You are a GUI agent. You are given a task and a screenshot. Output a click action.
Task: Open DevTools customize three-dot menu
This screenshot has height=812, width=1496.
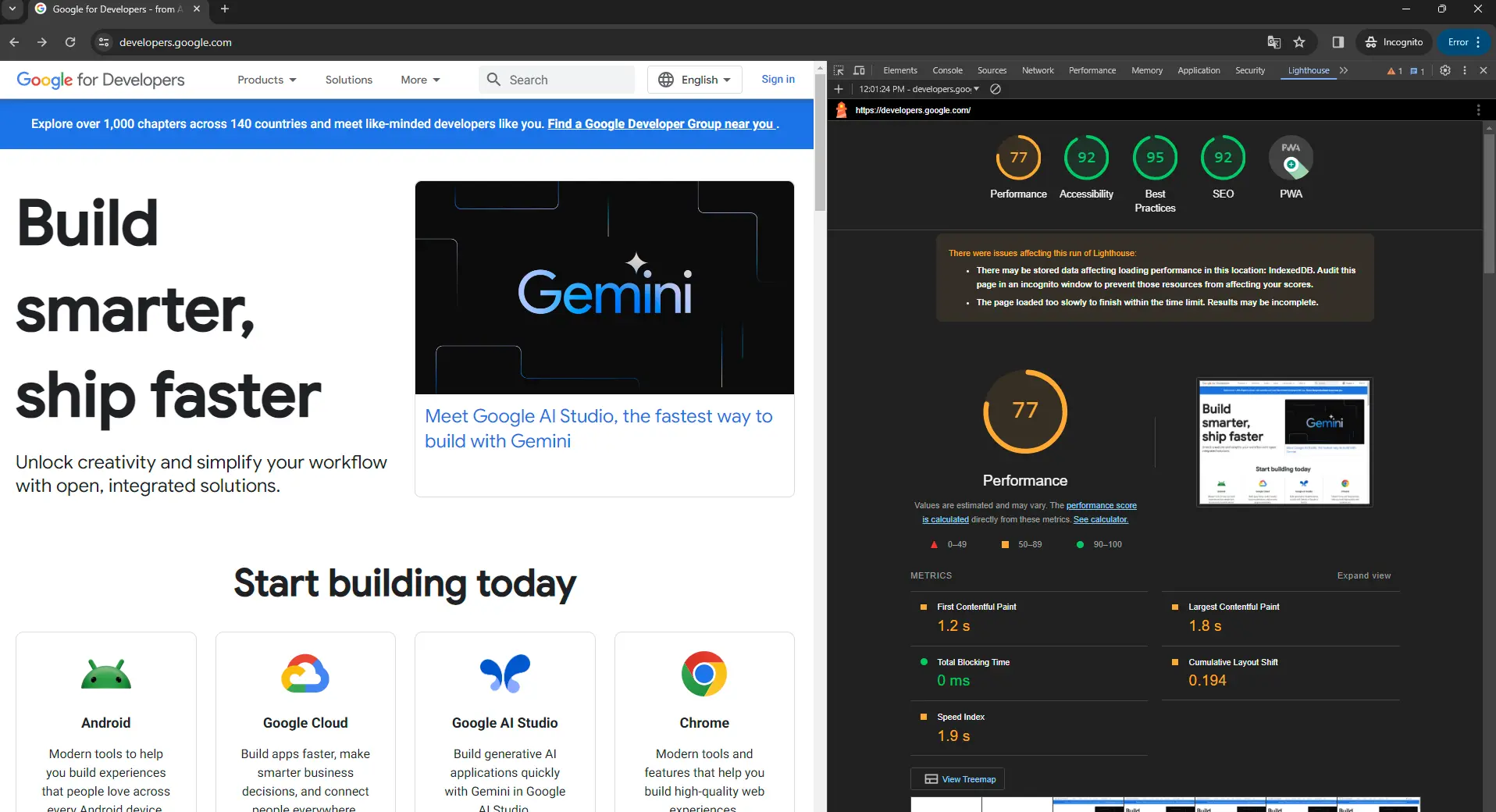[x=1465, y=70]
